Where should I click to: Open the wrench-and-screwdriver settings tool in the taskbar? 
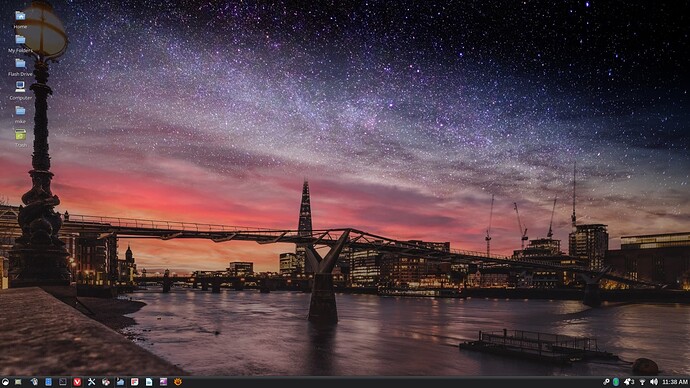coord(92,382)
